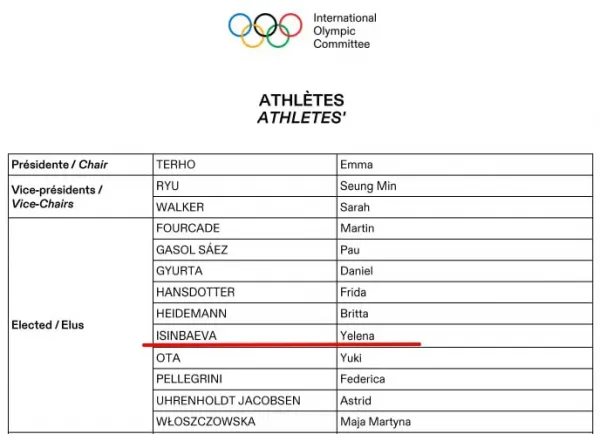Select the ATHLÈTES heading

(x=301, y=101)
